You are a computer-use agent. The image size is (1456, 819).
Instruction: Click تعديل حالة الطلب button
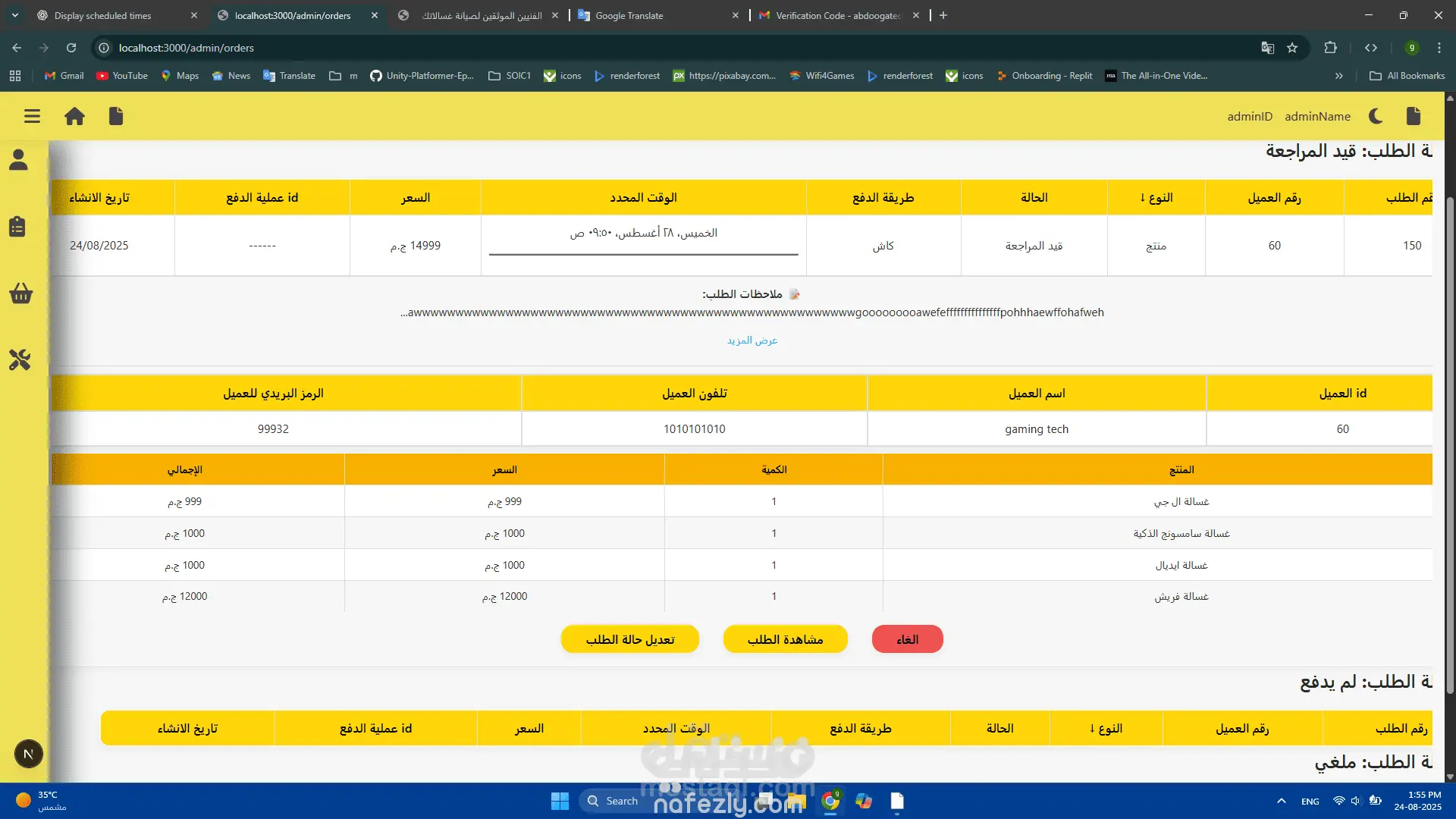(630, 639)
